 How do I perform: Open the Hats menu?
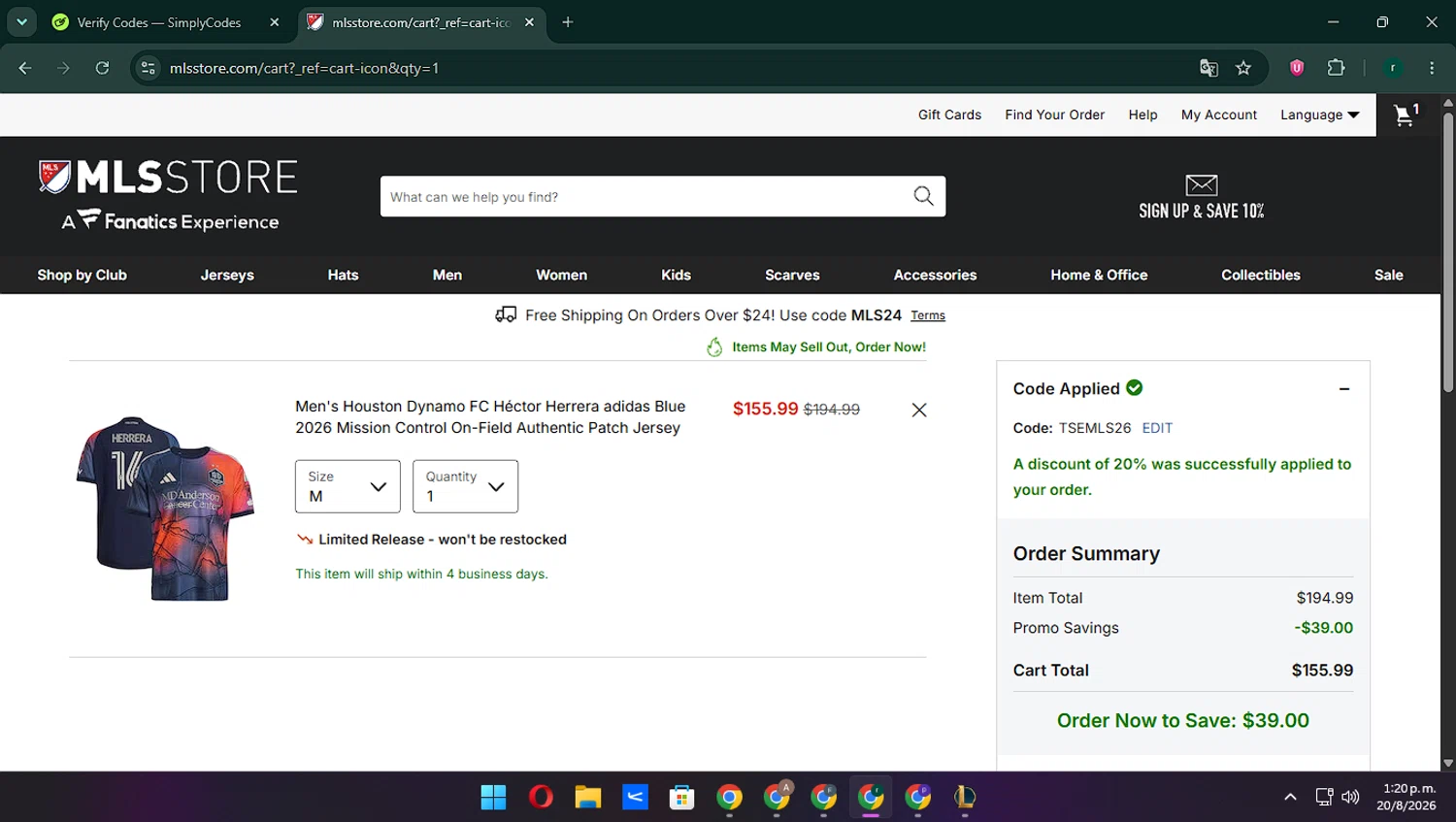343,275
